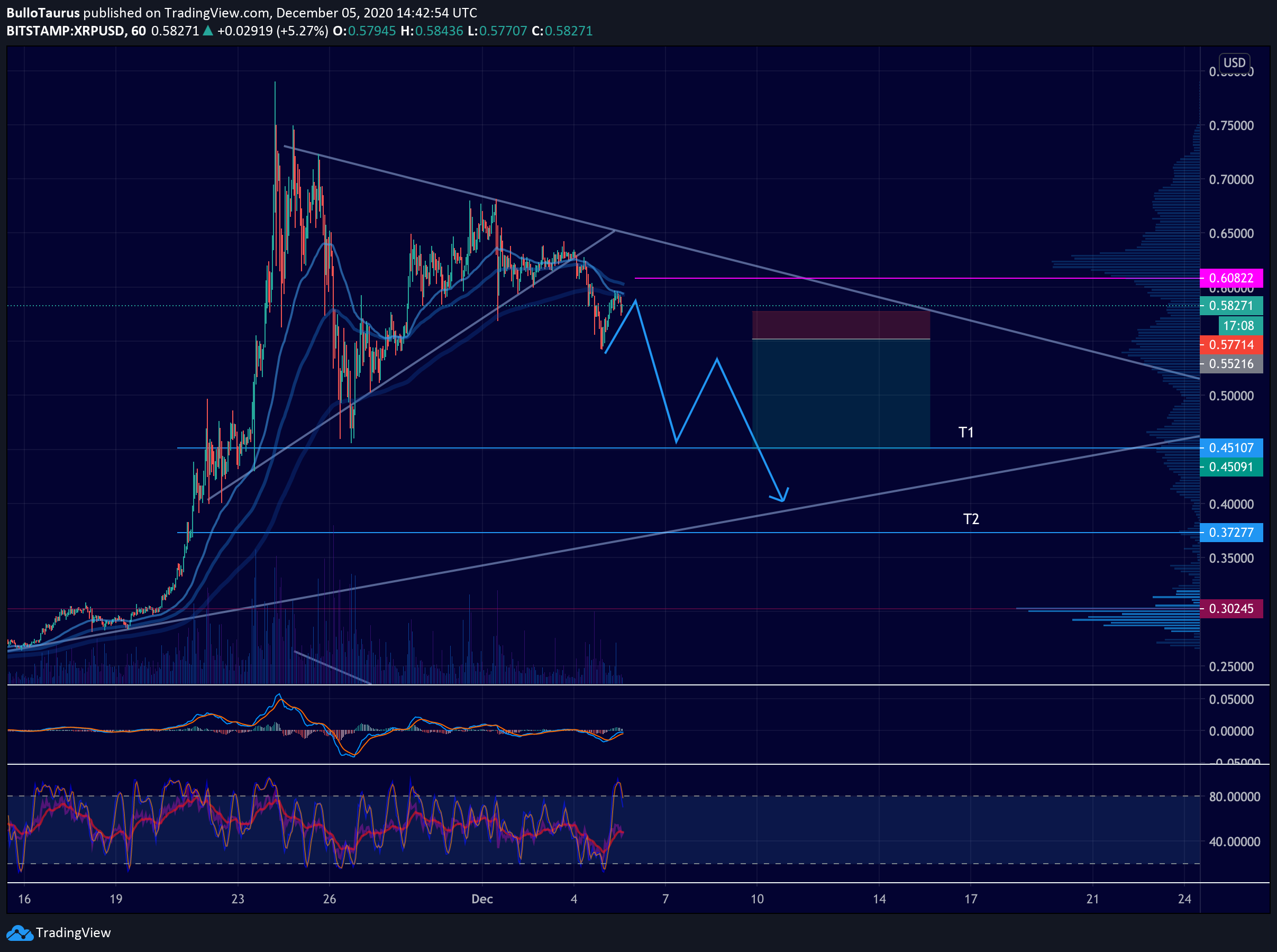Click the 0.70000 price axis tick
Screen dimensions: 1277x952
click(x=1232, y=180)
